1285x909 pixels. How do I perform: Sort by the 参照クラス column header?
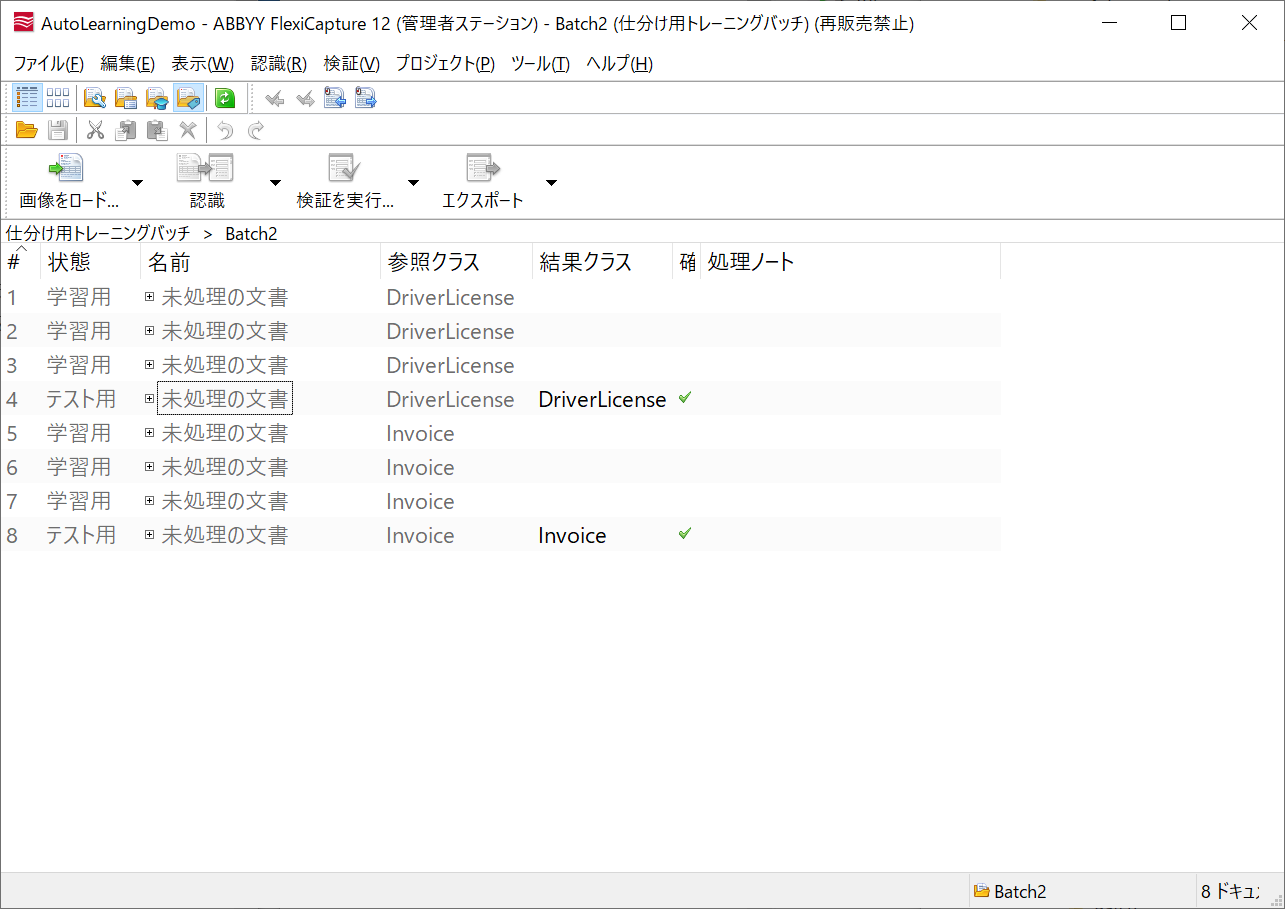pyautogui.click(x=456, y=262)
